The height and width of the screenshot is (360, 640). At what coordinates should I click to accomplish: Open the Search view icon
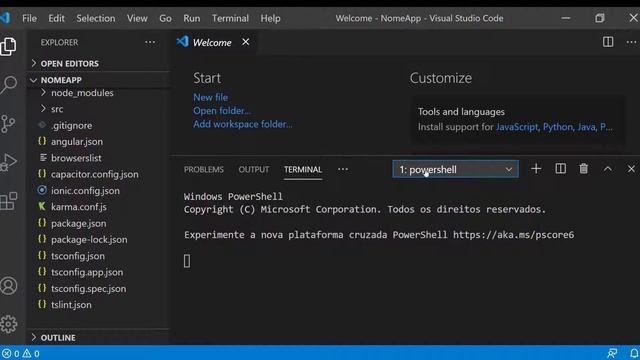coord(8,84)
